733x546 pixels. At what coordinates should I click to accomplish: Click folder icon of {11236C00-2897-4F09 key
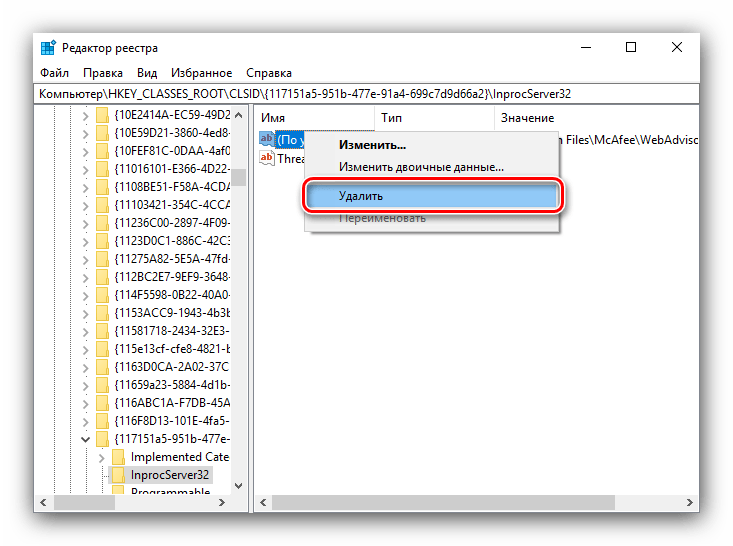pos(102,223)
